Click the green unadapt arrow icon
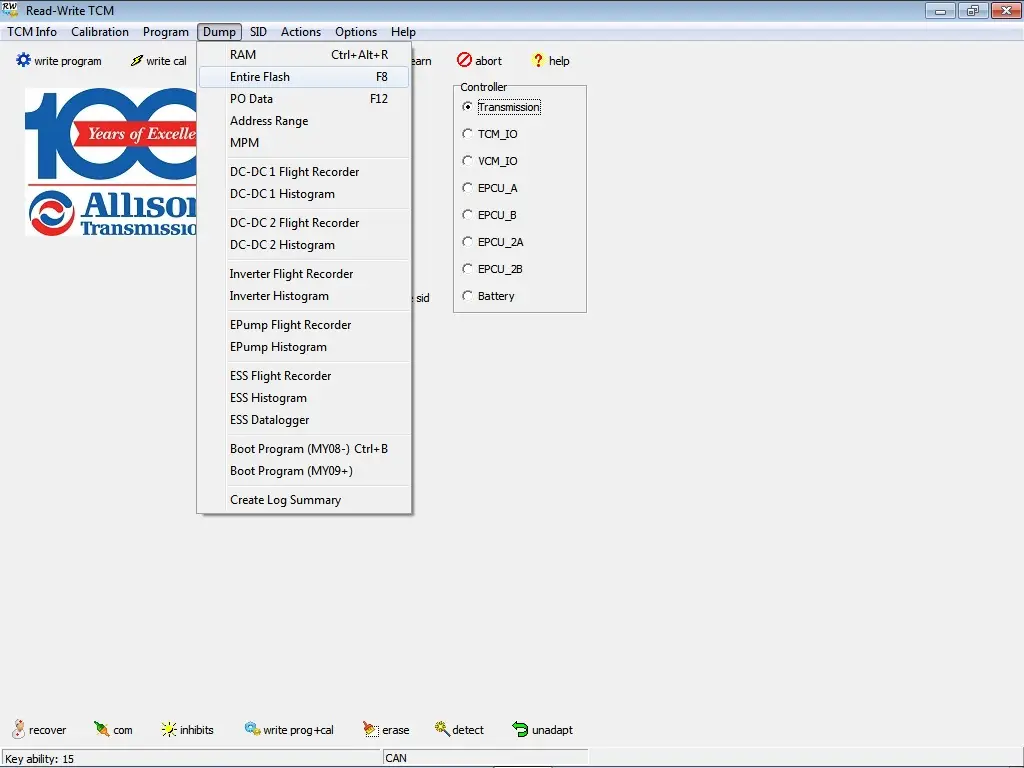Screen dimensions: 1024x768 tap(520, 730)
